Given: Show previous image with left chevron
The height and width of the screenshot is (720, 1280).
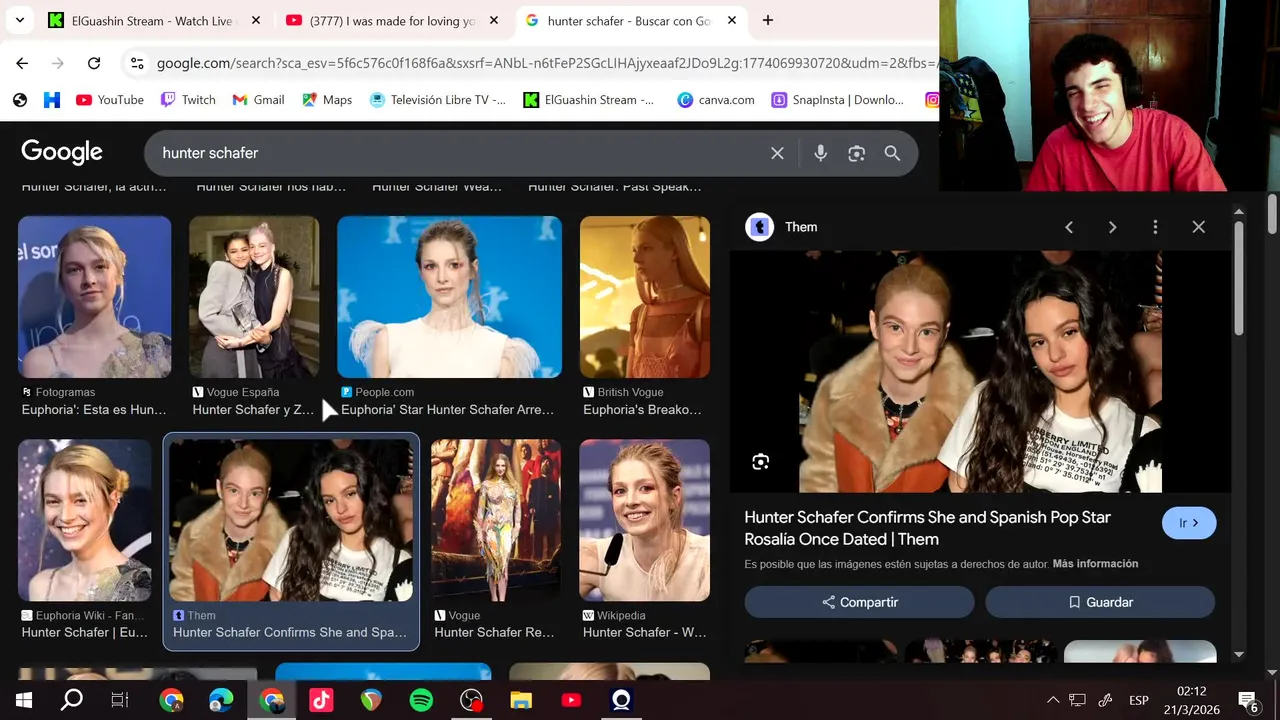Looking at the screenshot, I should pos(1069,227).
